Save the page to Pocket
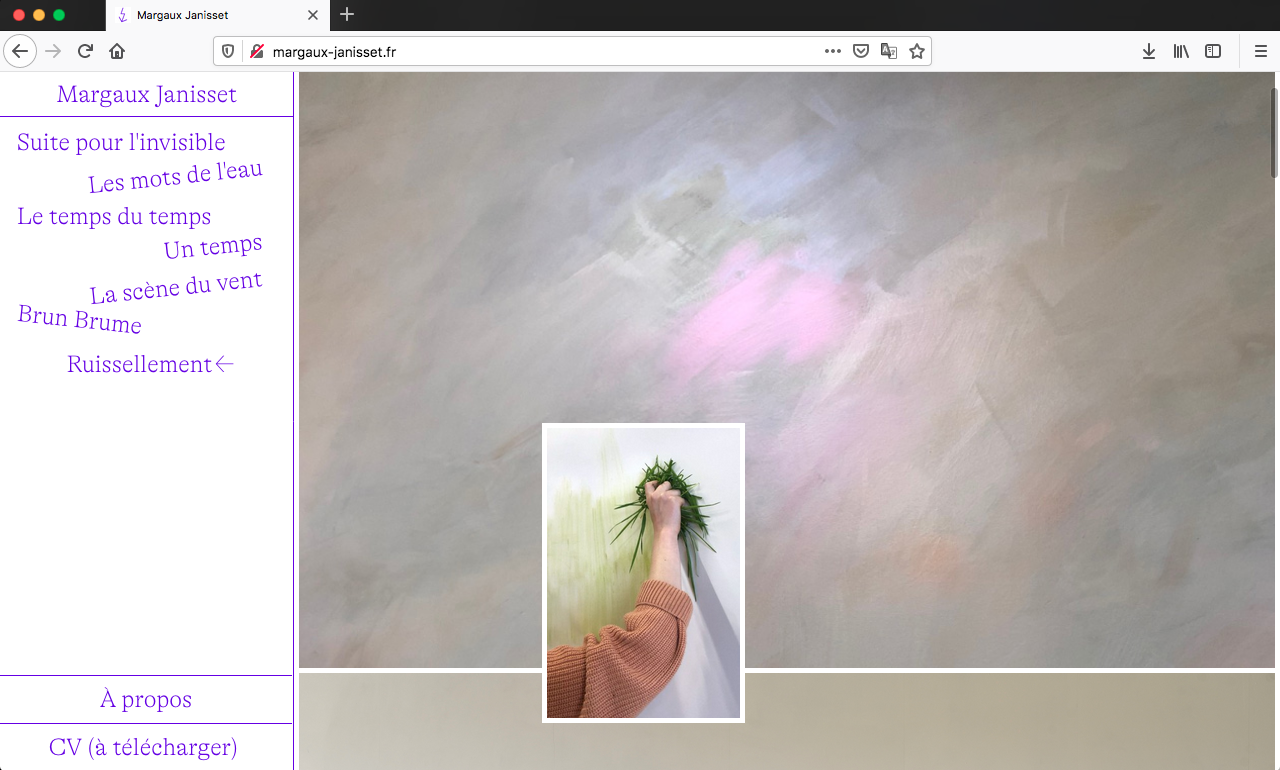Viewport: 1280px width, 770px height. tap(861, 51)
